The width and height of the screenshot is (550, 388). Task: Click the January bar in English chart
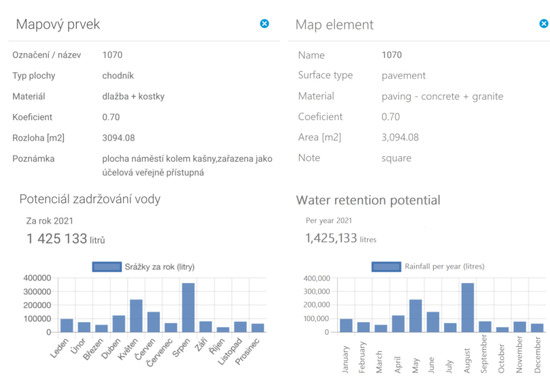[346, 325]
